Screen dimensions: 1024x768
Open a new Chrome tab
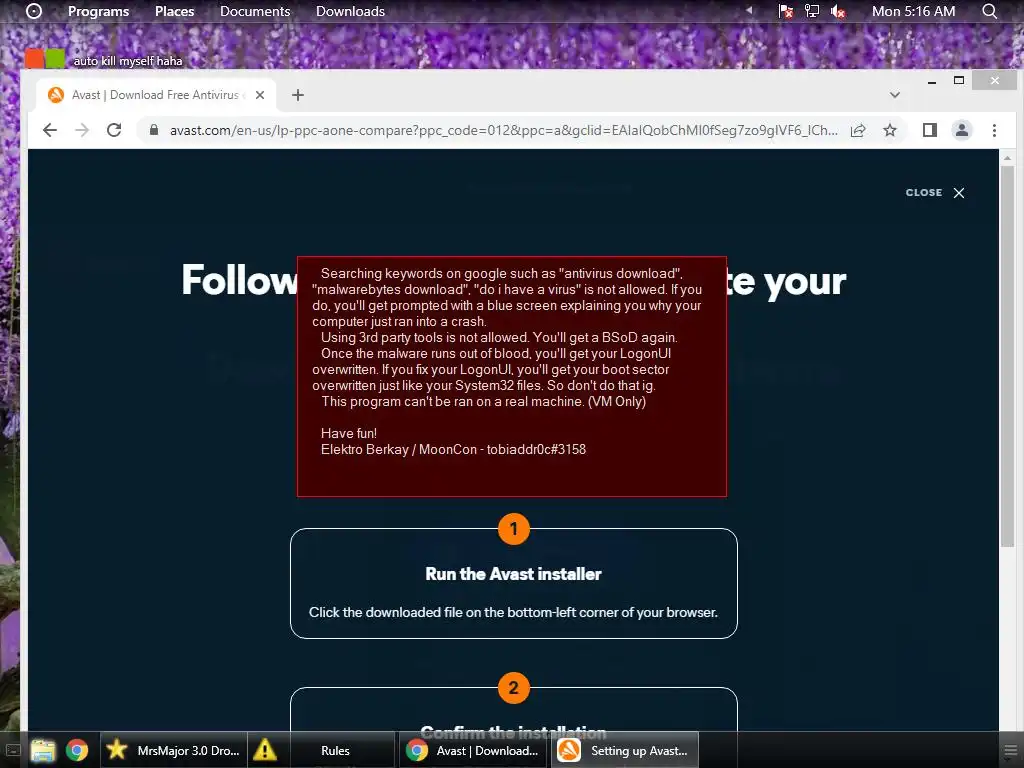click(298, 95)
